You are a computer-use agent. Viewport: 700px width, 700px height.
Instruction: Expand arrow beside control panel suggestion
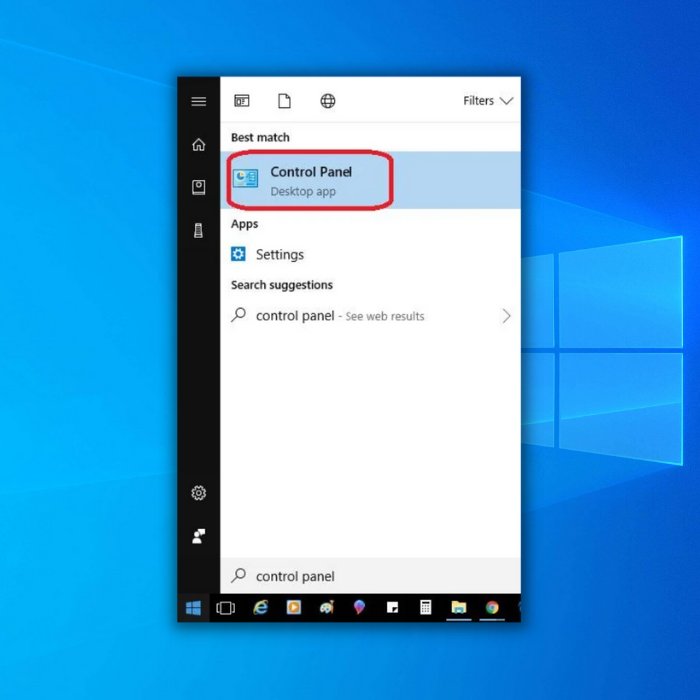click(506, 316)
